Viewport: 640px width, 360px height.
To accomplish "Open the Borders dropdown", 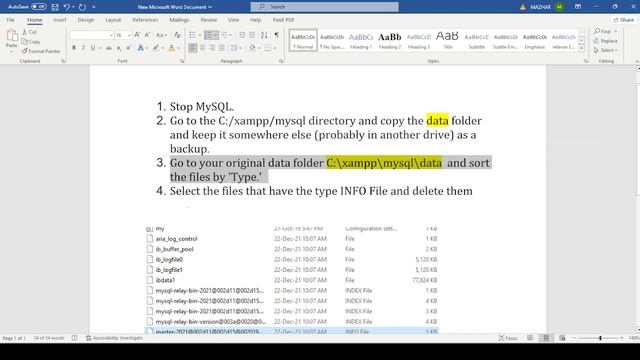I will (x=275, y=48).
